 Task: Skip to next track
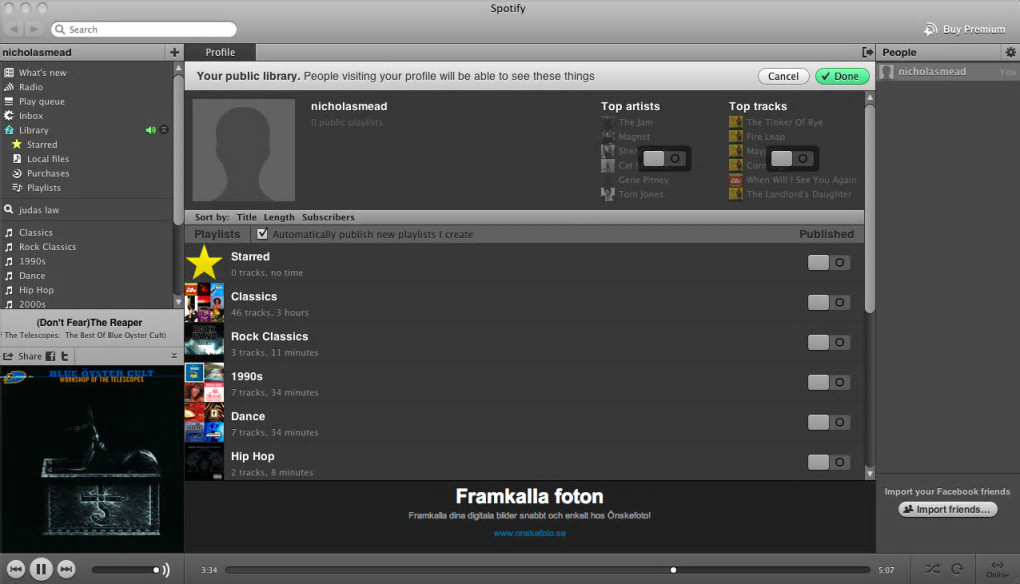click(66, 569)
